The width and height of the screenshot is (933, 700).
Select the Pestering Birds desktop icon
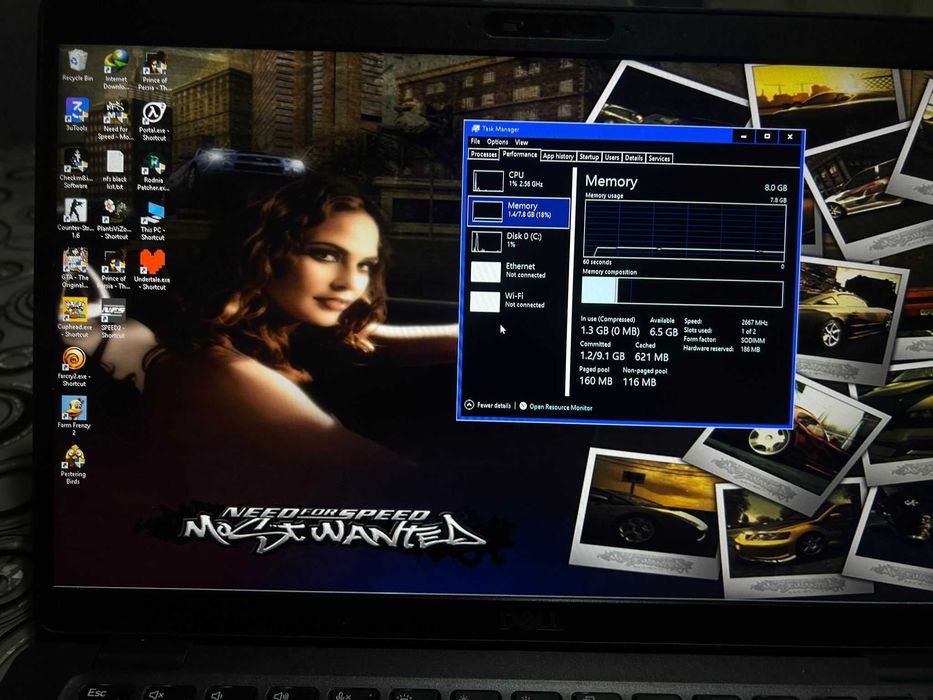coord(73,465)
